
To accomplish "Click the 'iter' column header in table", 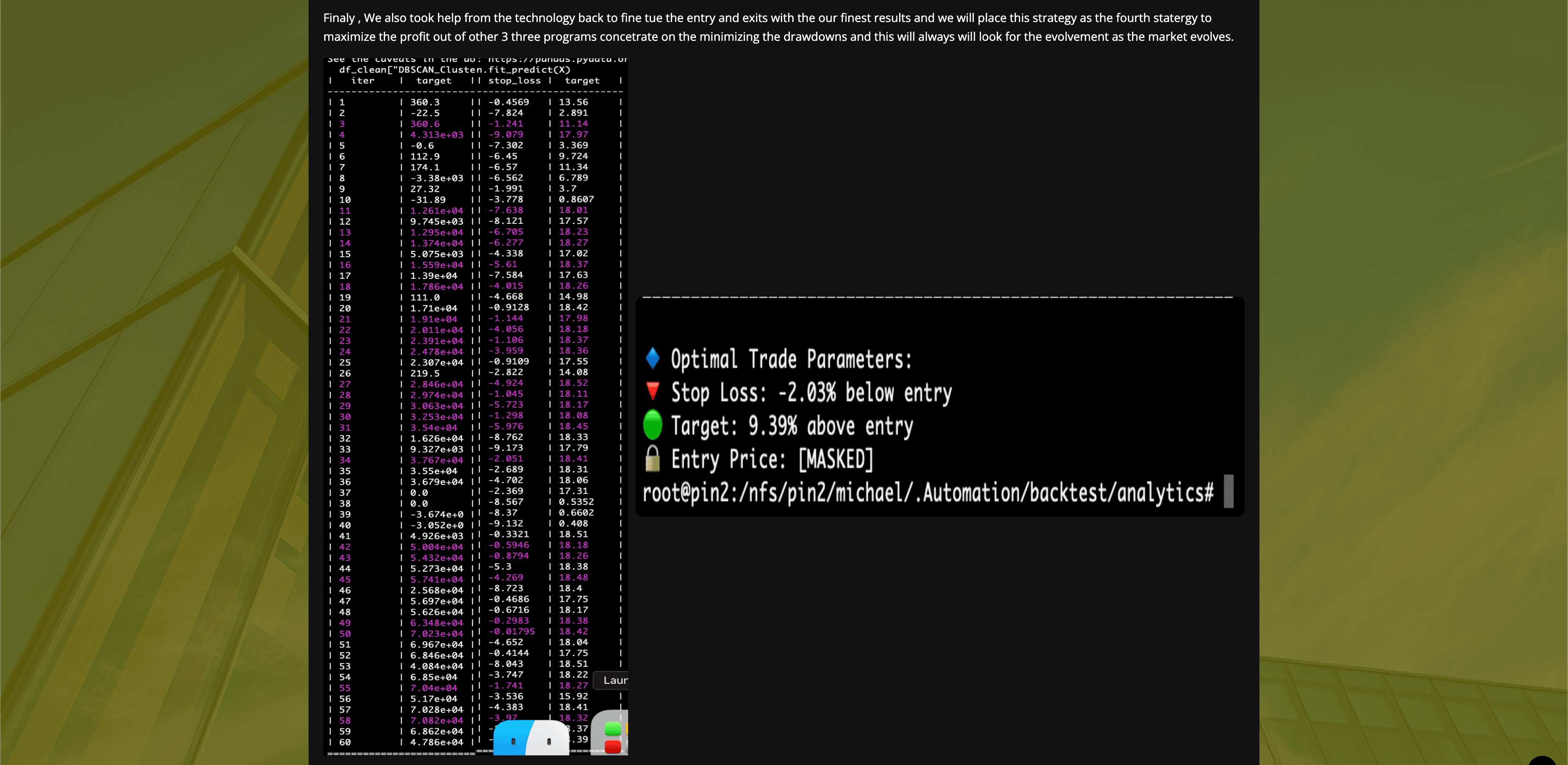I will pos(363,80).
